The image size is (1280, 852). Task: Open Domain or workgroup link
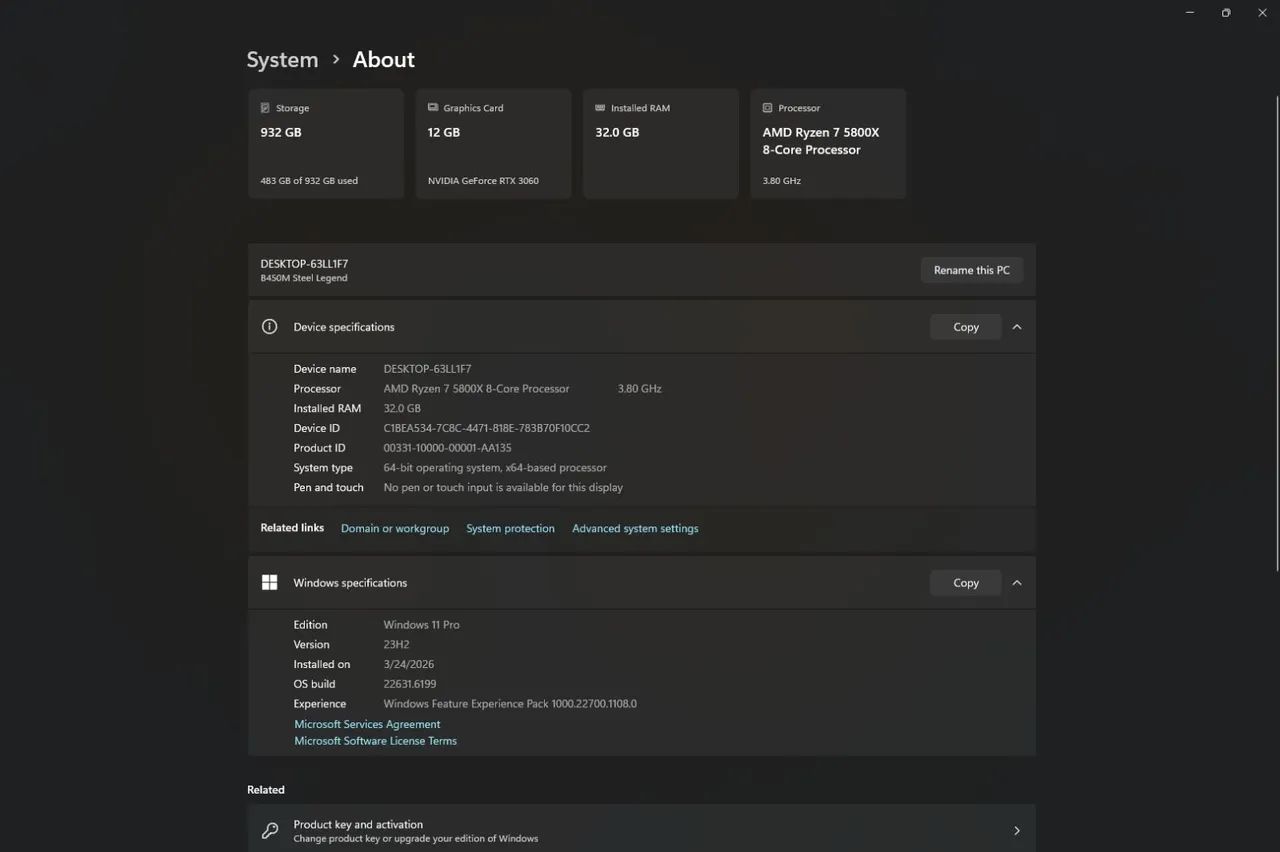click(395, 529)
